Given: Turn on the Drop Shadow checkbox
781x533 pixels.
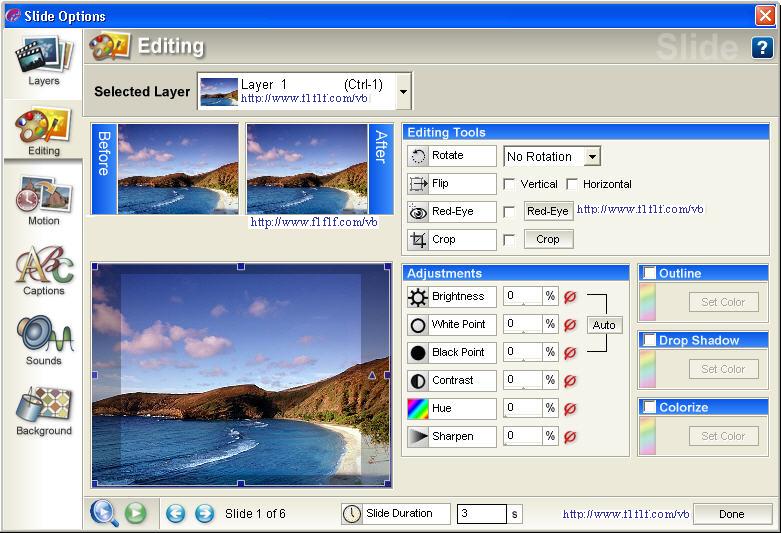Looking at the screenshot, I should tap(650, 340).
